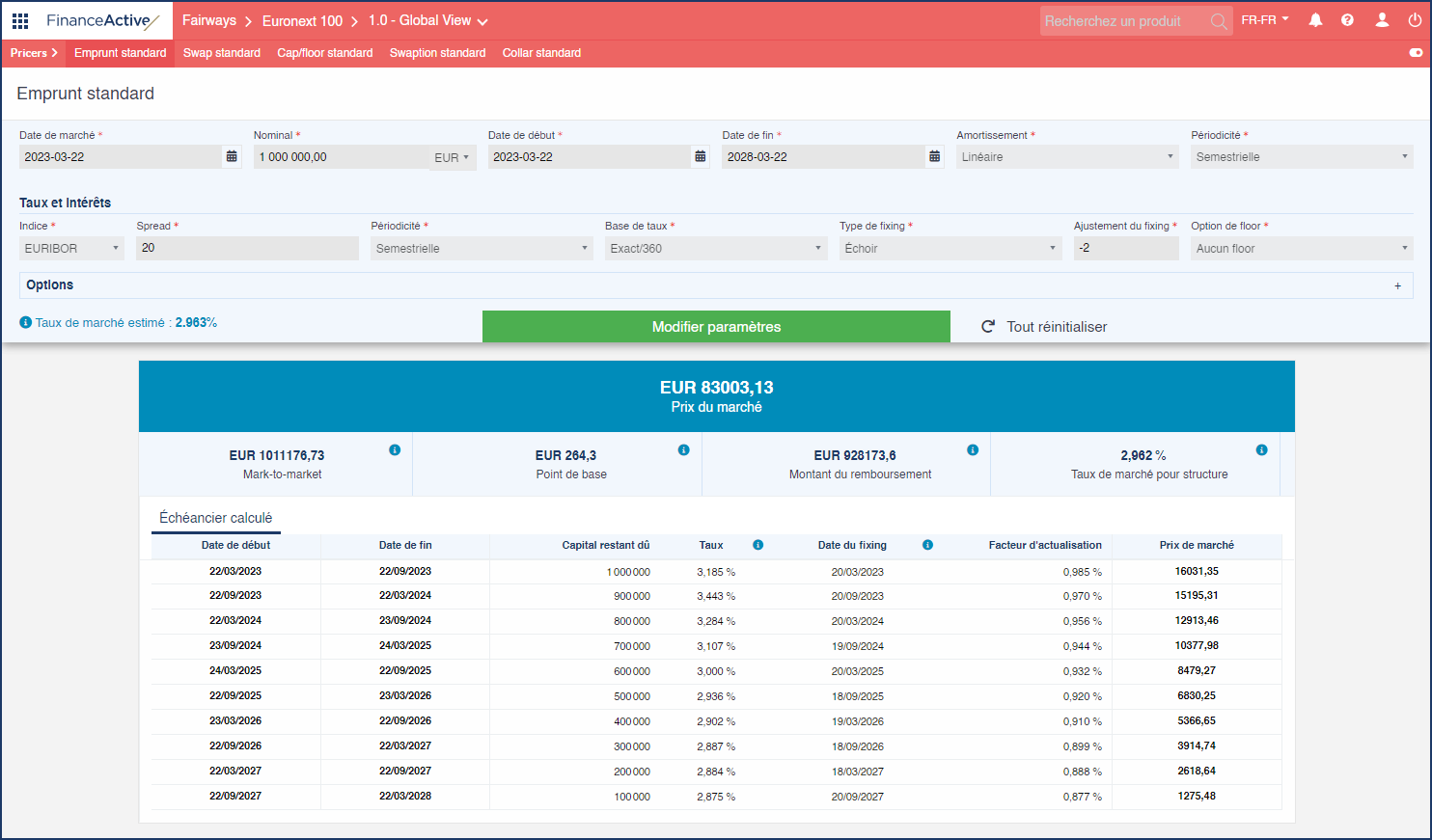Open the apps grid menu icon
Image resolution: width=1432 pixels, height=840 pixels.
[20, 20]
